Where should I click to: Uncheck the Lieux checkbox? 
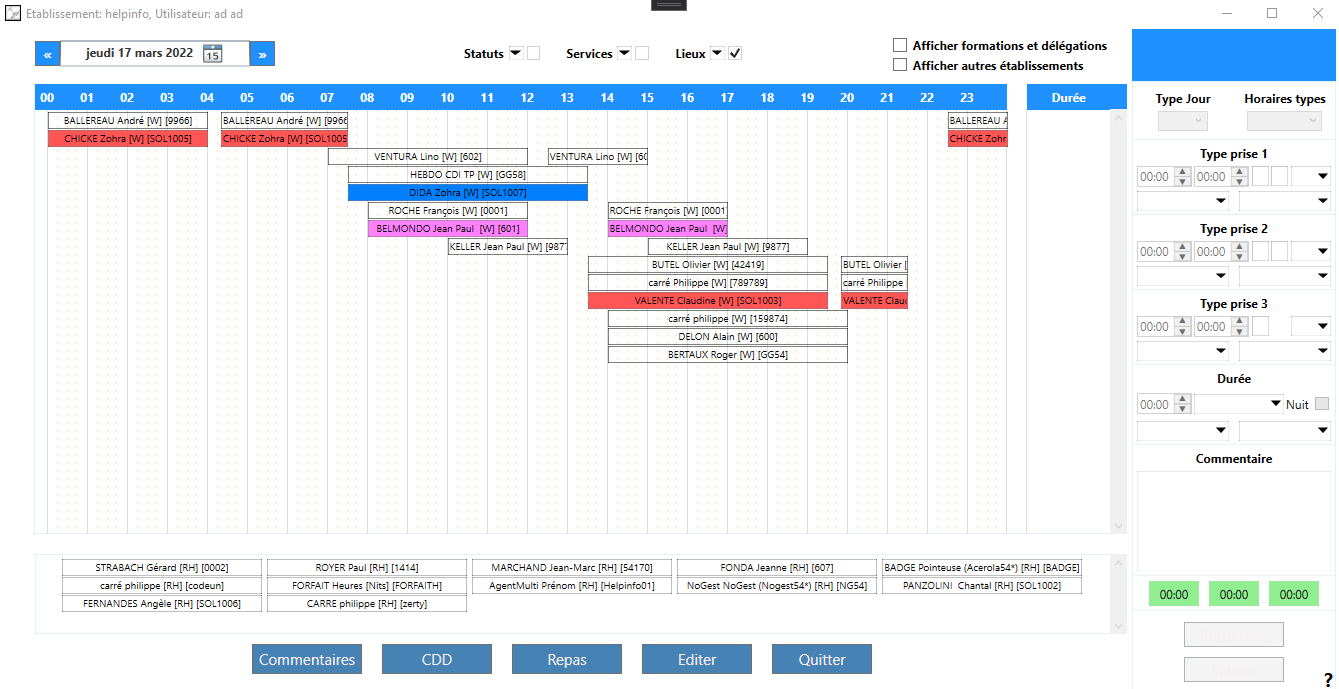735,54
